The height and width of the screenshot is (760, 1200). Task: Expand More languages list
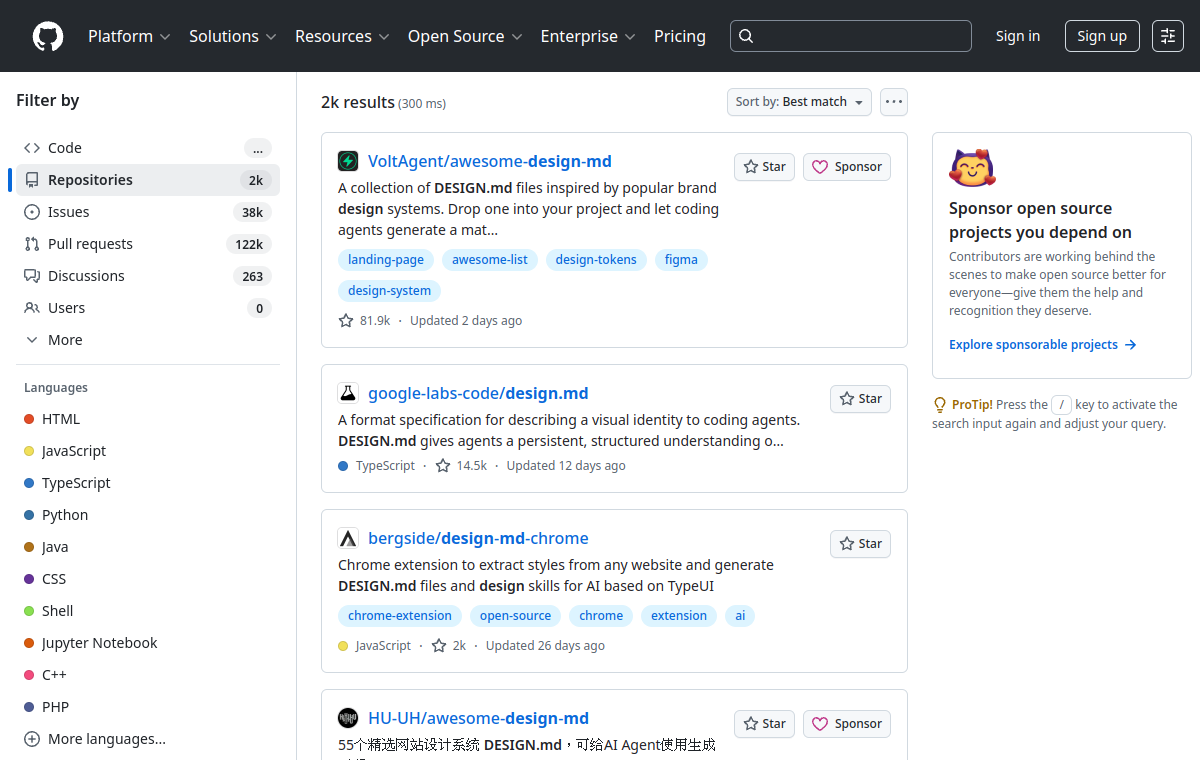(148, 739)
